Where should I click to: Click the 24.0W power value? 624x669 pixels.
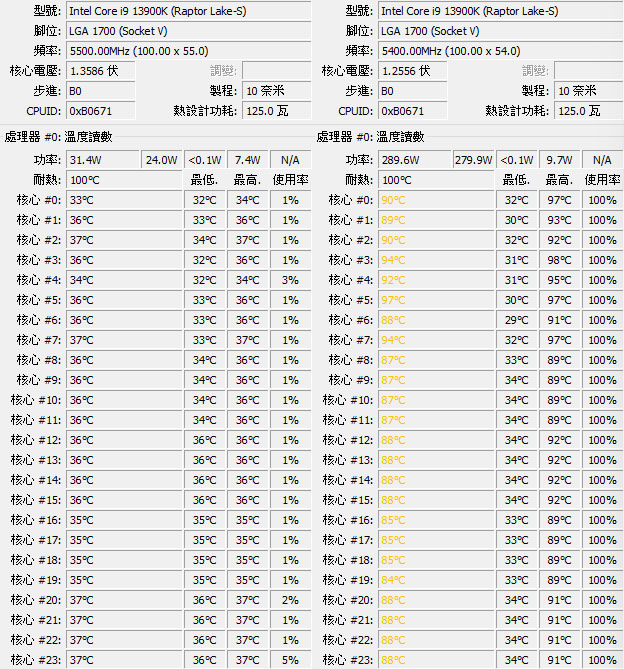(162, 160)
